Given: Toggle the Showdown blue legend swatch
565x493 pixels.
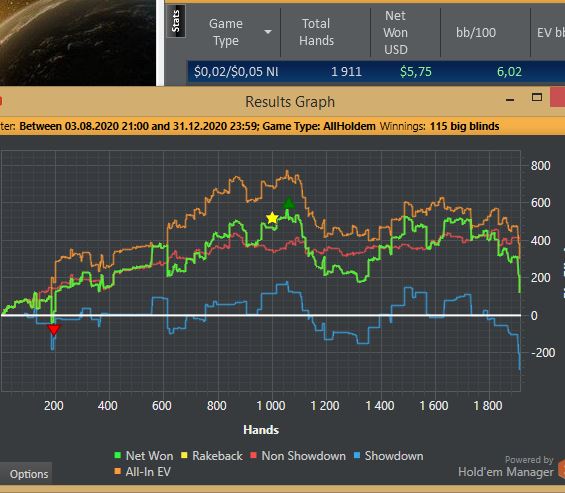Looking at the screenshot, I should click(357, 456).
